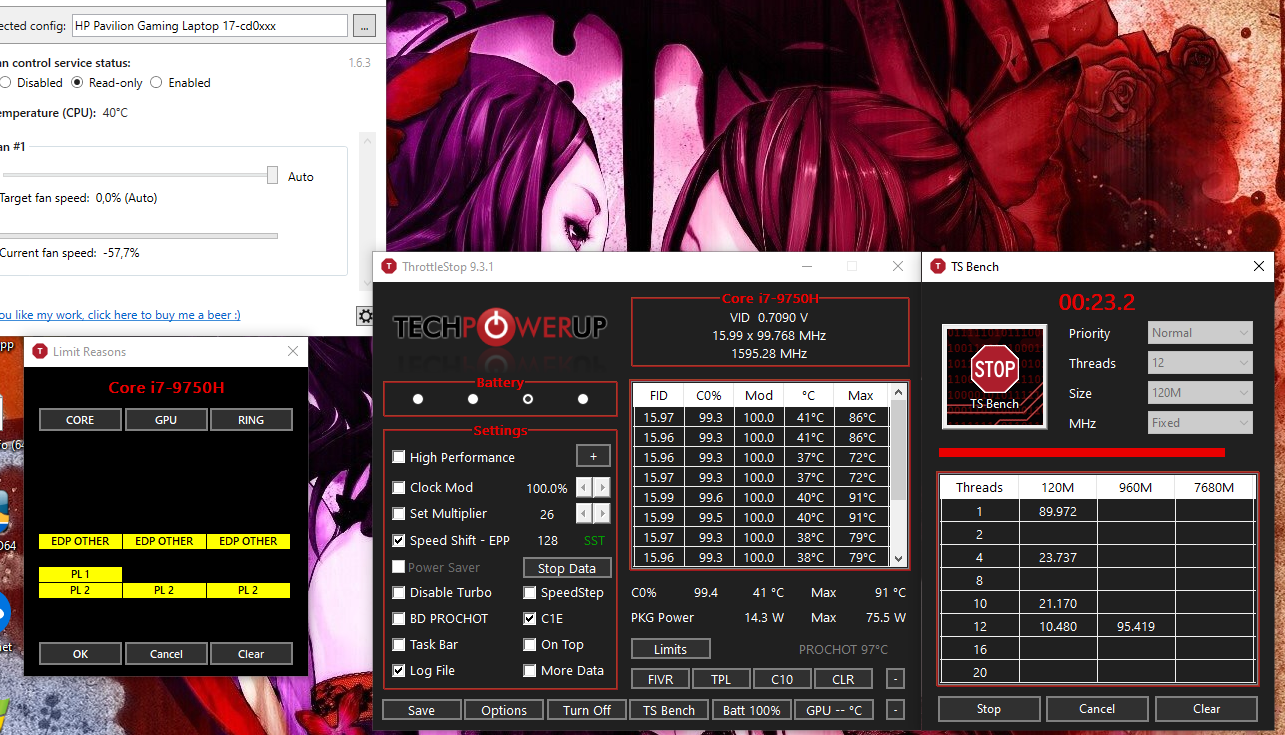Click the CLR button in ThrottleStop
The image size is (1285, 735).
(843, 679)
